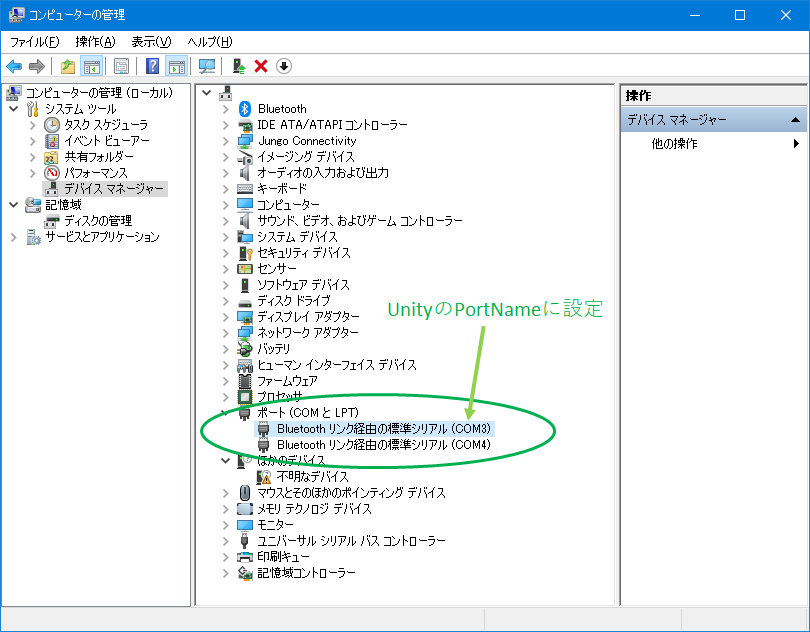Click the battery category icon
This screenshot has width=810, height=632.
(245, 349)
